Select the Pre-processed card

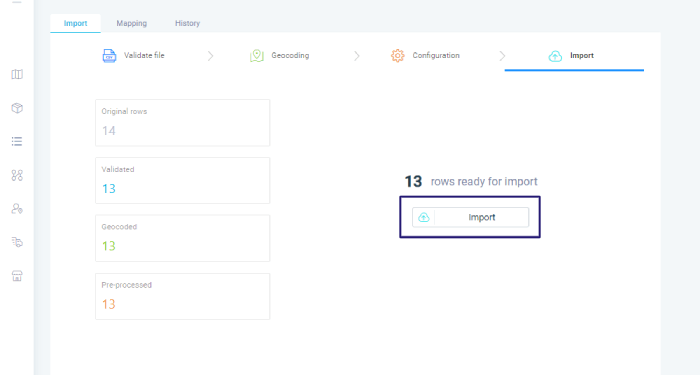[x=183, y=296]
